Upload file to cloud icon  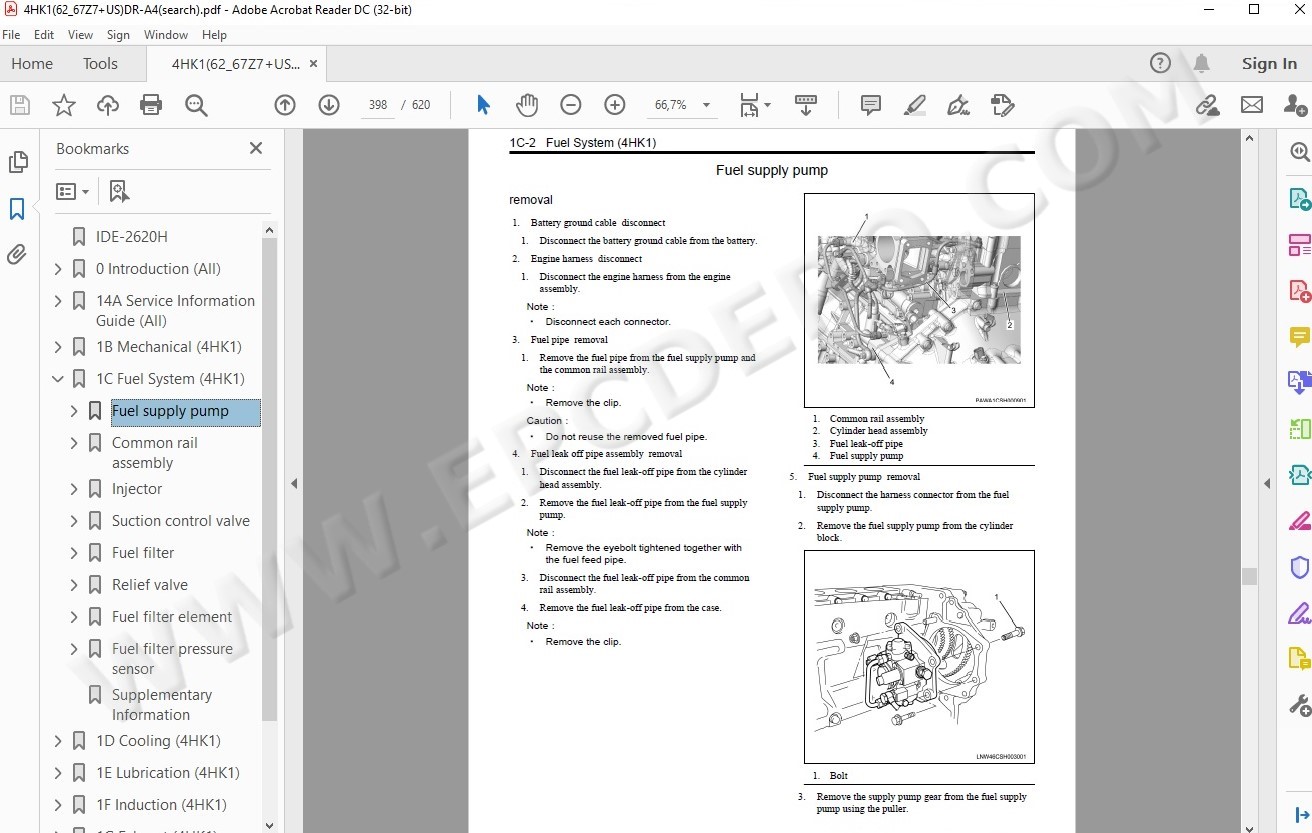pos(107,105)
